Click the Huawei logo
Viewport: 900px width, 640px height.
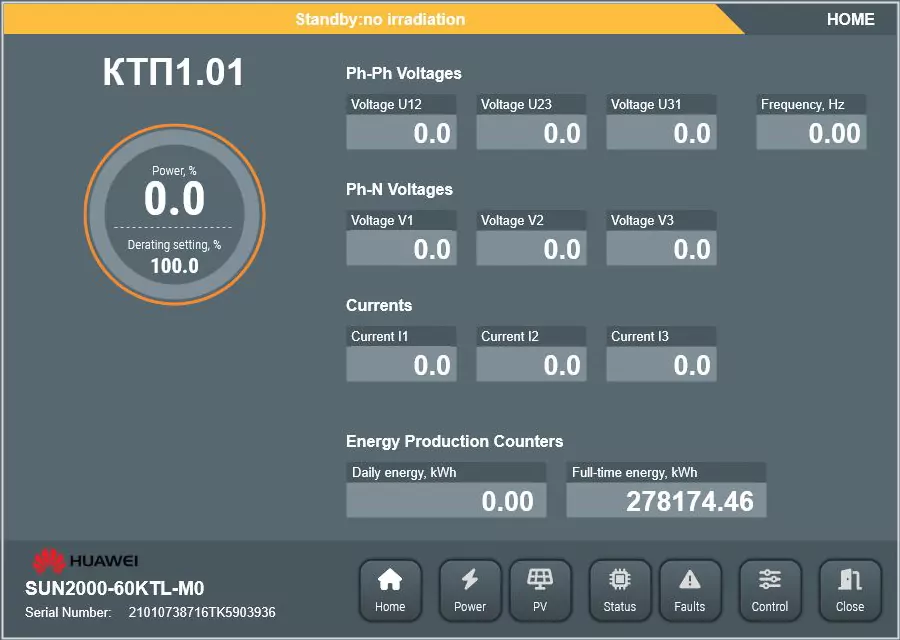coord(85,561)
